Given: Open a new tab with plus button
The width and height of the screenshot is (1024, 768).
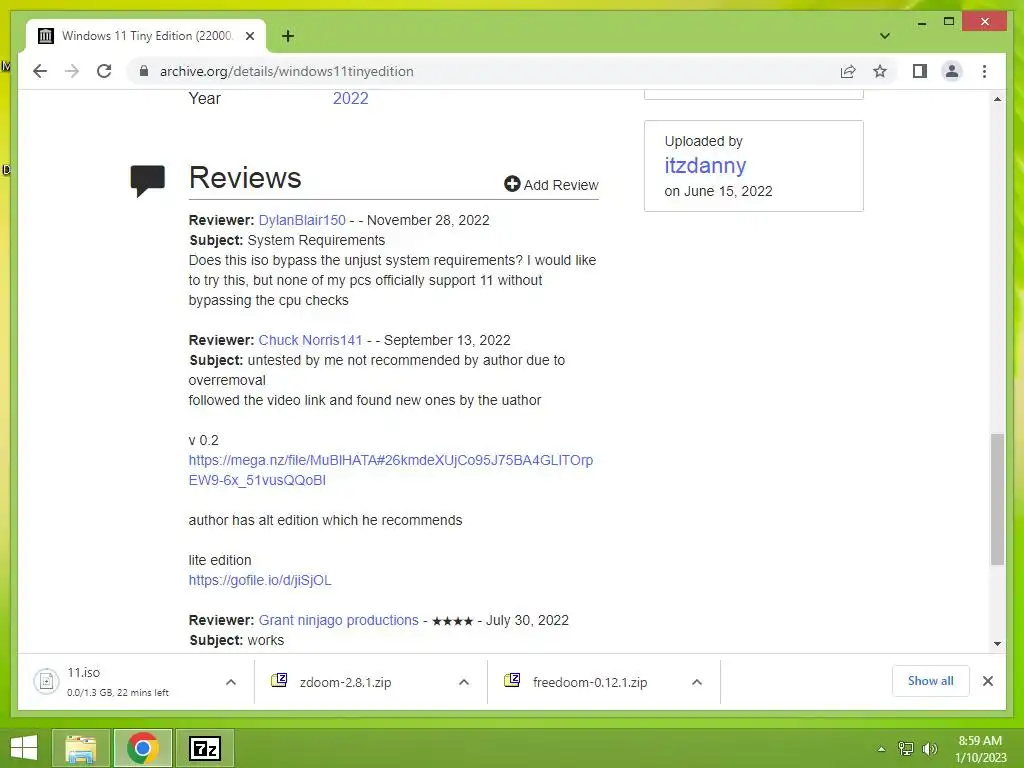Looking at the screenshot, I should coord(288,36).
